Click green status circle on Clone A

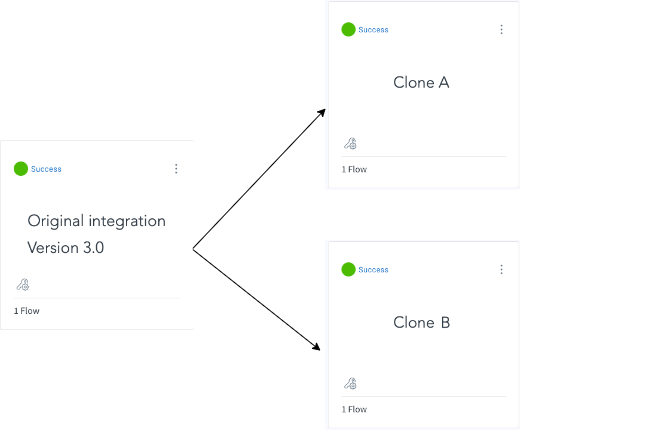click(x=349, y=29)
